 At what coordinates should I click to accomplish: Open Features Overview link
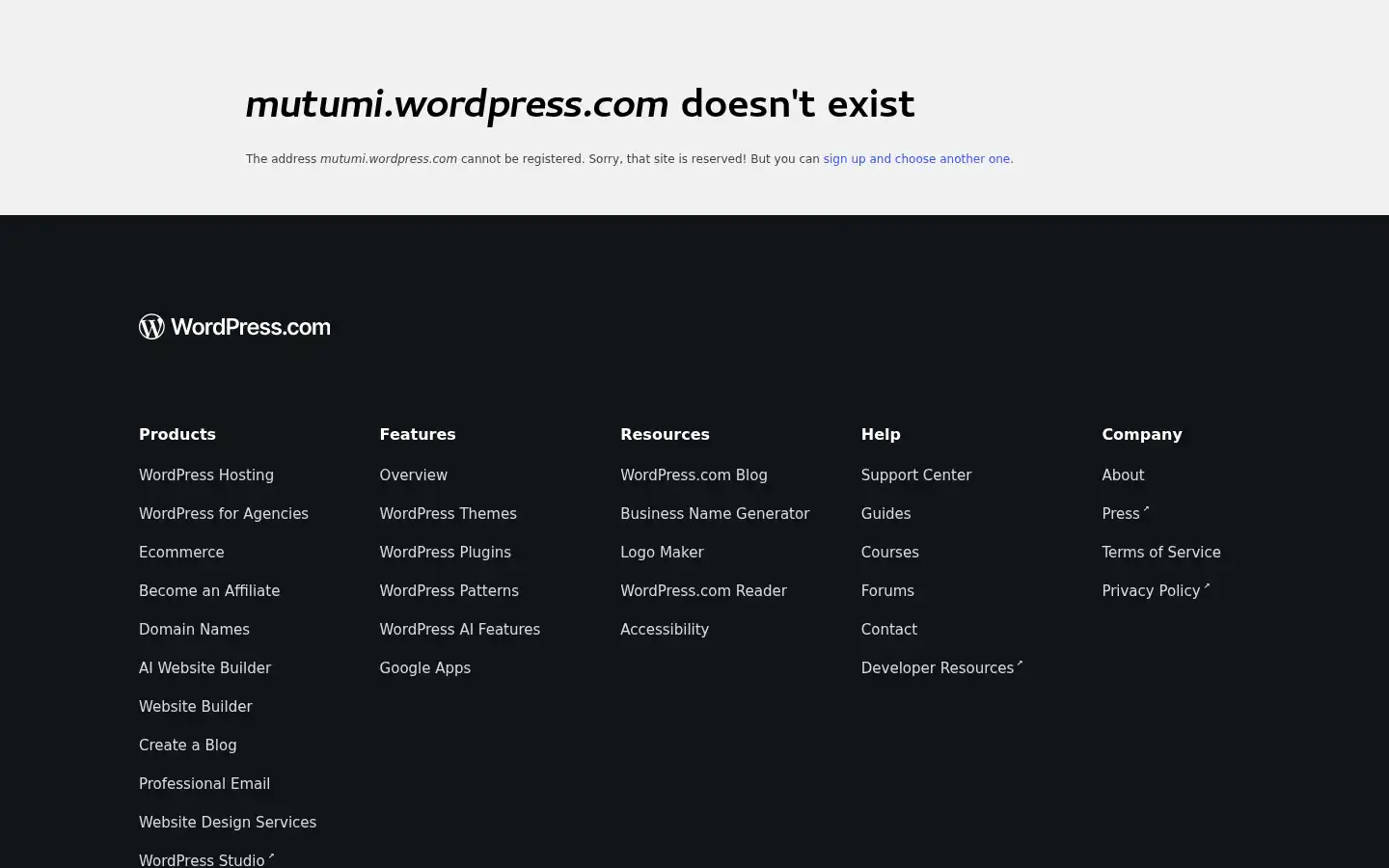[414, 475]
